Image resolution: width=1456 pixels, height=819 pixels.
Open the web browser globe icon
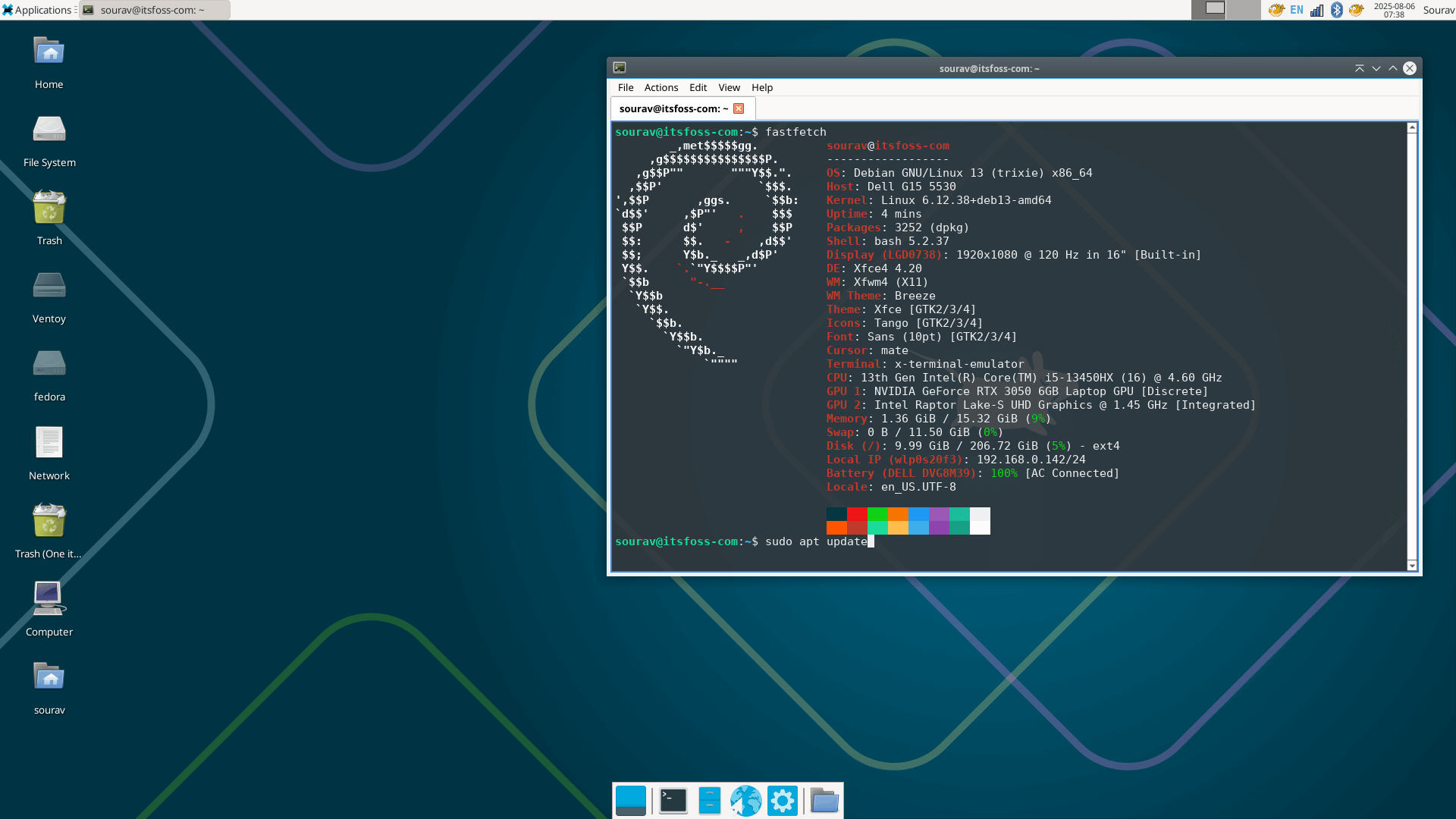pos(745,801)
